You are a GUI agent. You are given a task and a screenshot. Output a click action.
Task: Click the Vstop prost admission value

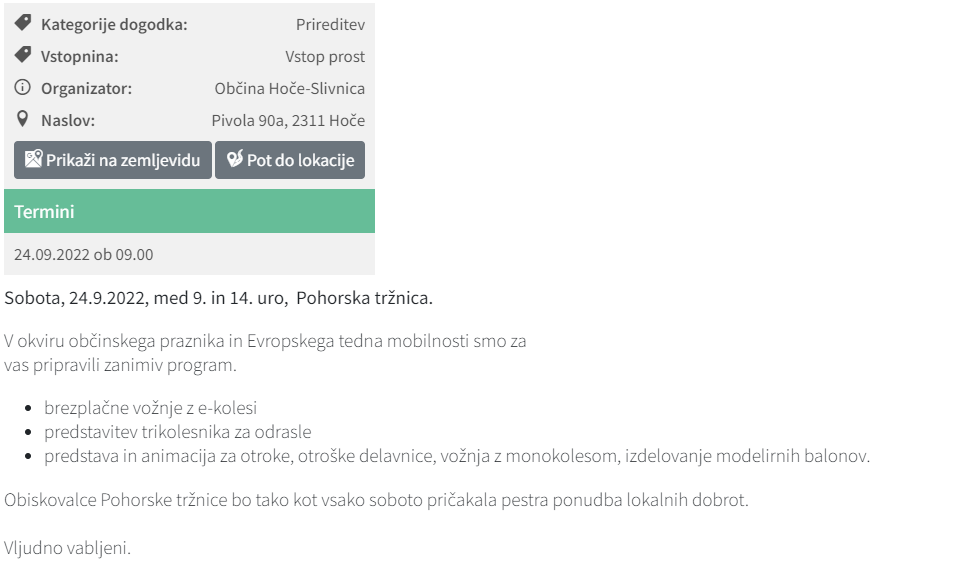pyautogui.click(x=325, y=57)
